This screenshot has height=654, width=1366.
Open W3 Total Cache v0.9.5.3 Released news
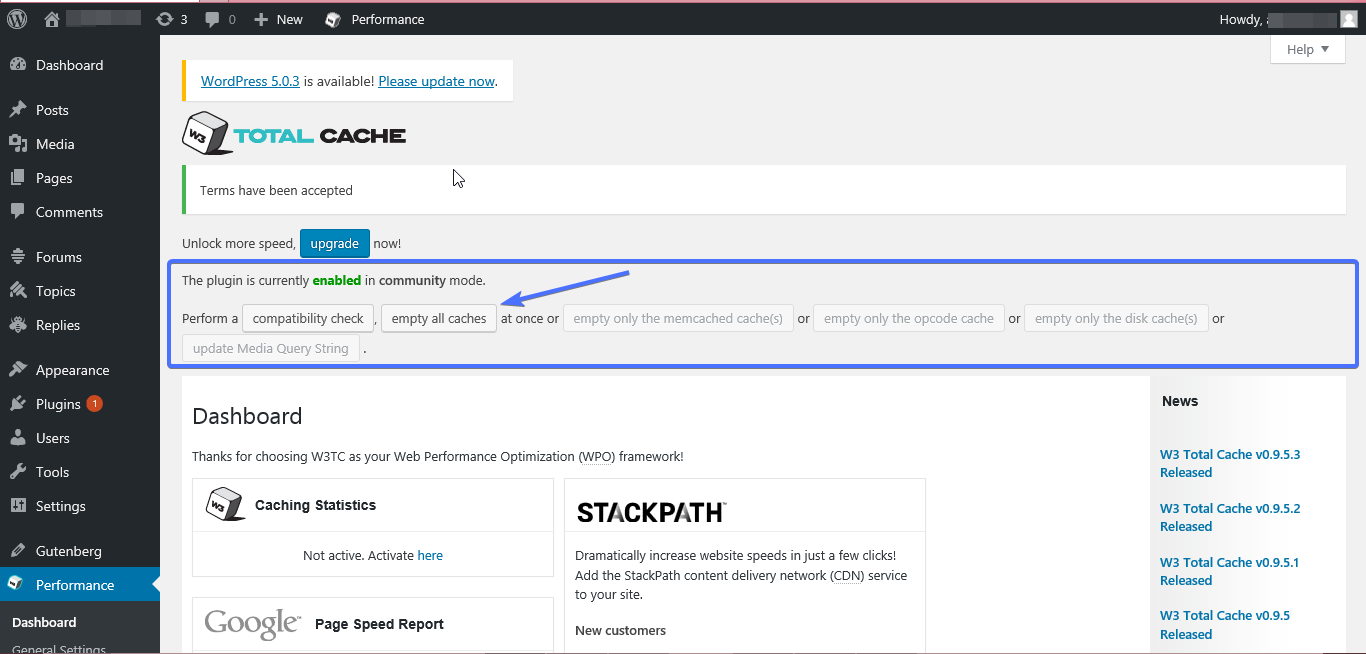[1229, 463]
